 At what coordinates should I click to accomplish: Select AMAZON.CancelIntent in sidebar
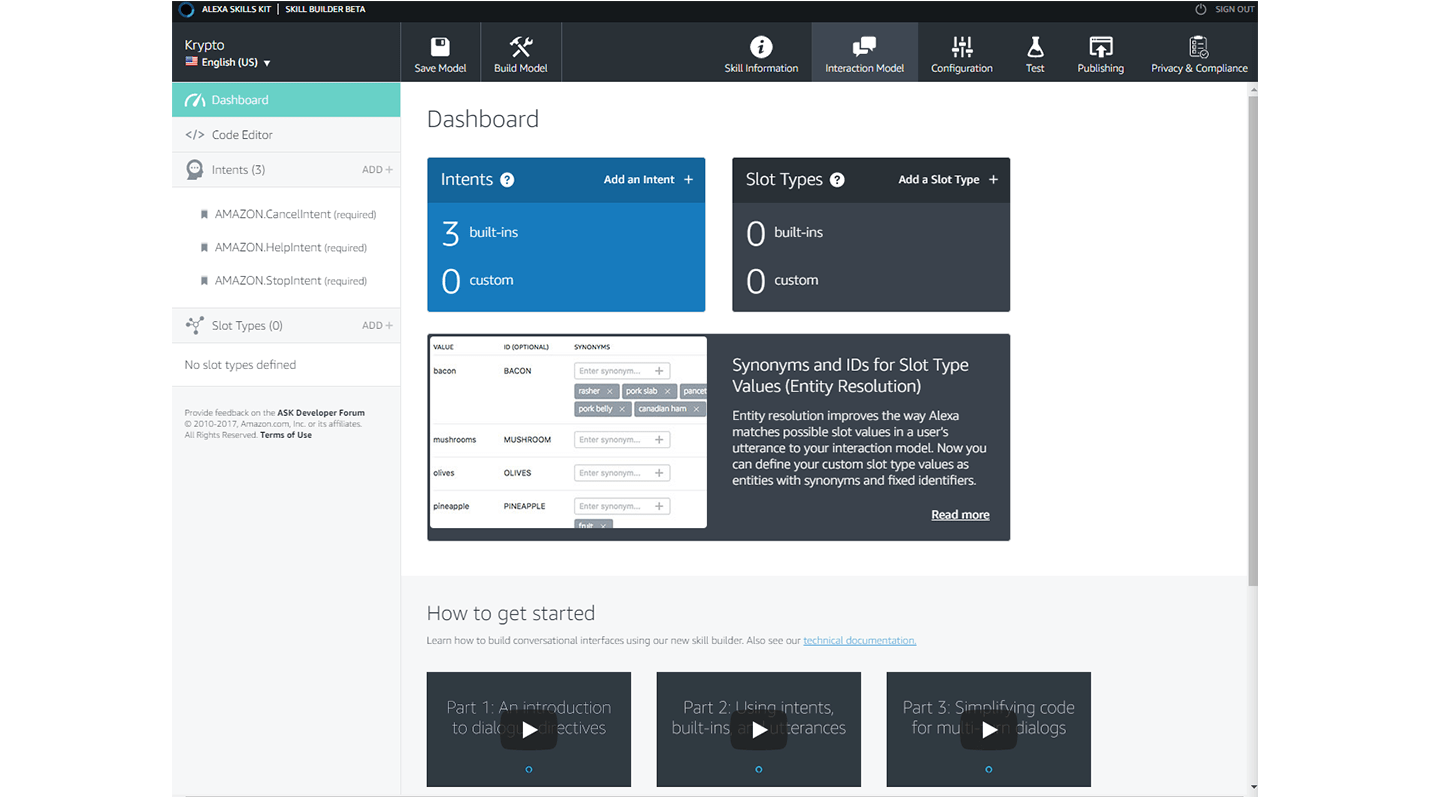point(295,214)
